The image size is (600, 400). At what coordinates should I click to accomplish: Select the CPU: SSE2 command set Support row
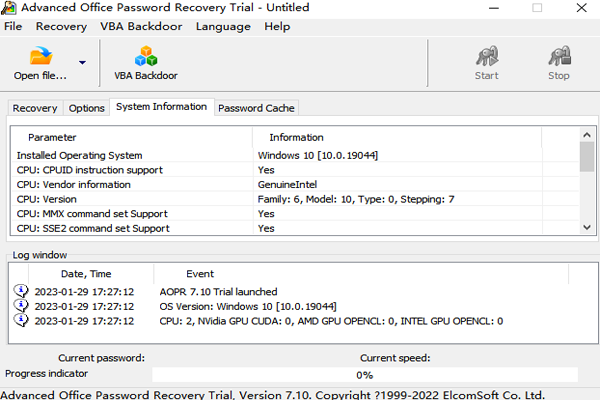[295, 228]
